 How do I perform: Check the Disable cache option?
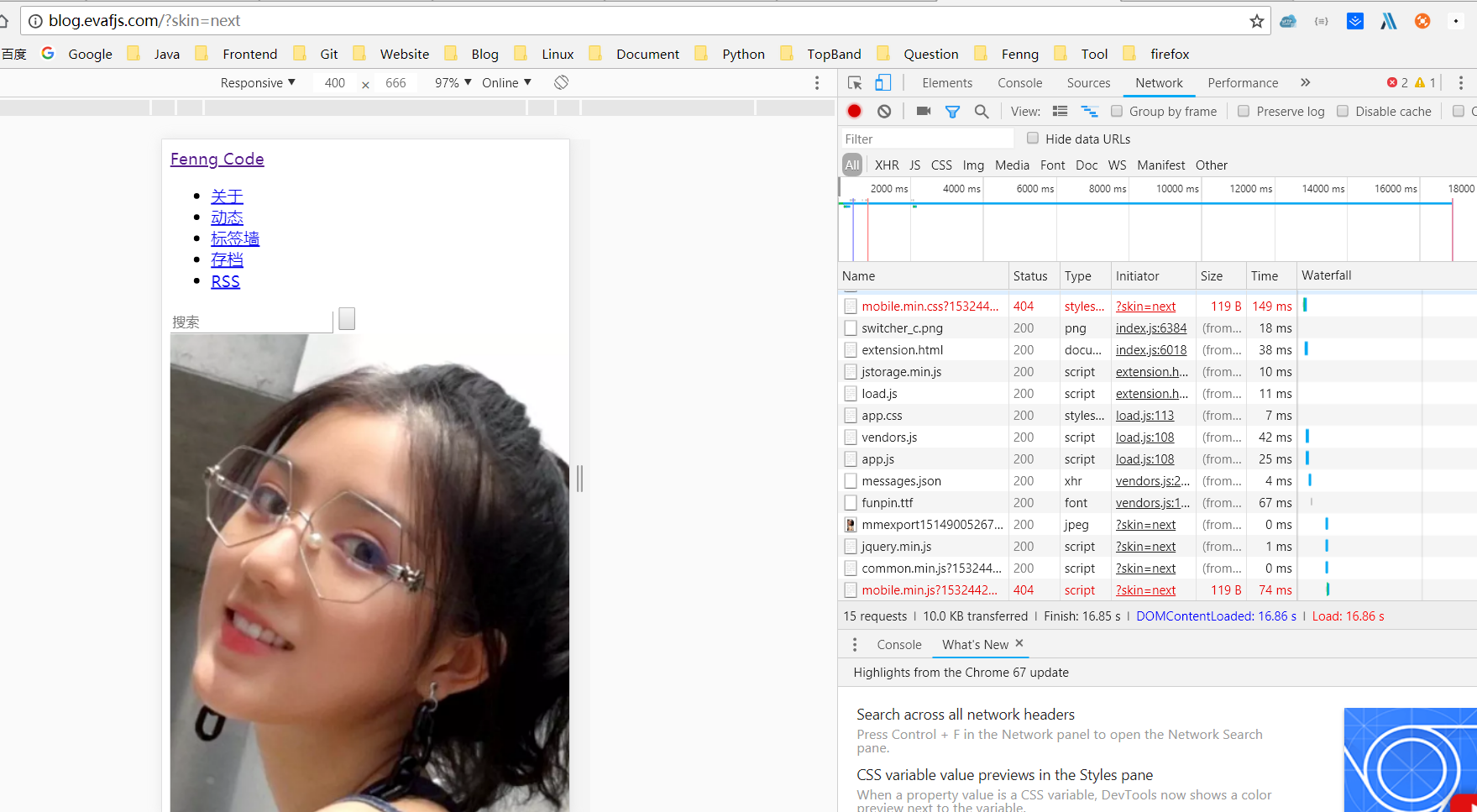coord(1343,111)
